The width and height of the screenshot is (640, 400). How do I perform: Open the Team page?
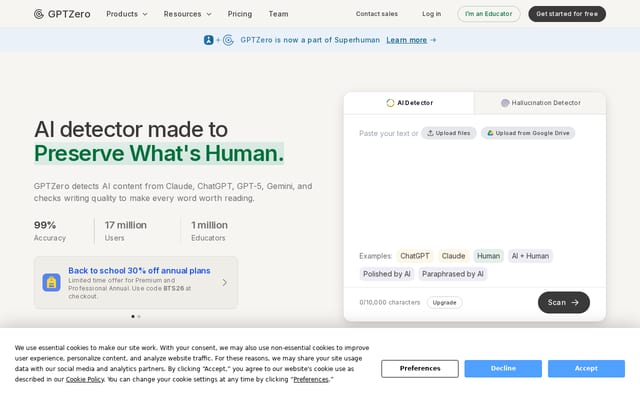point(278,14)
